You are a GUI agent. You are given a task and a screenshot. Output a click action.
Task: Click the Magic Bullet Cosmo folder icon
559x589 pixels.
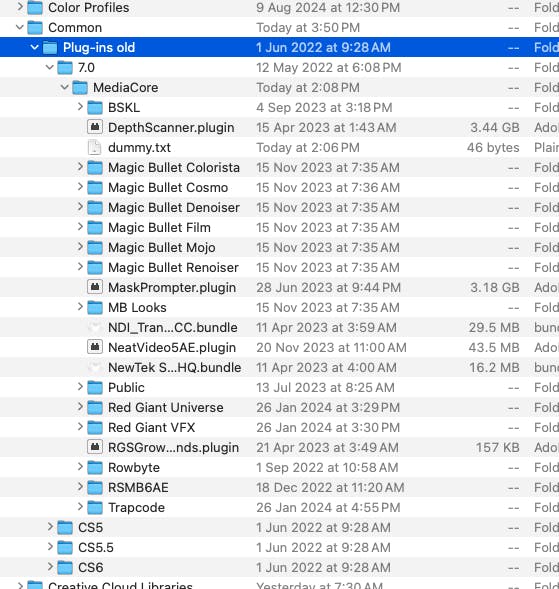coord(95,187)
